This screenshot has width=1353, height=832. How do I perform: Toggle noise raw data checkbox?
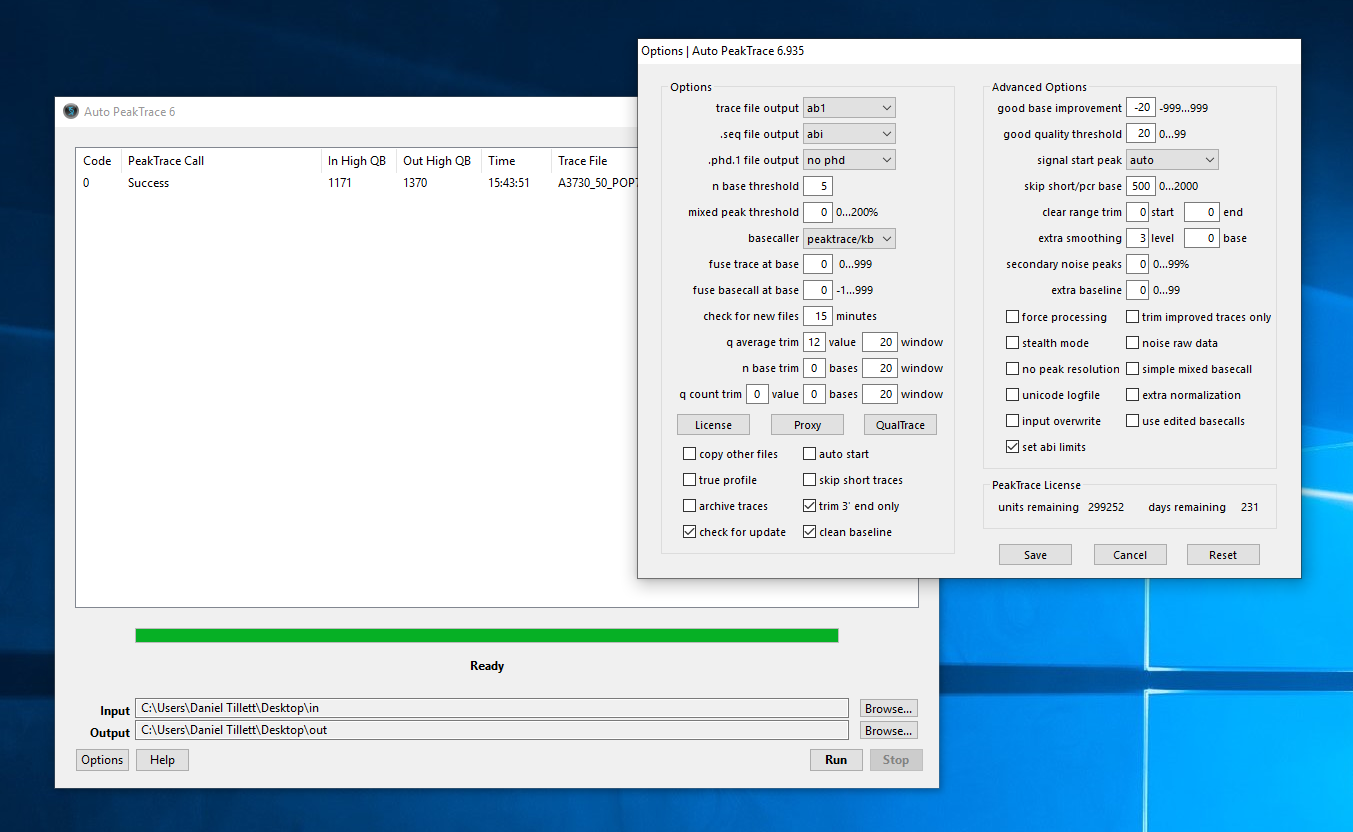tap(1132, 343)
